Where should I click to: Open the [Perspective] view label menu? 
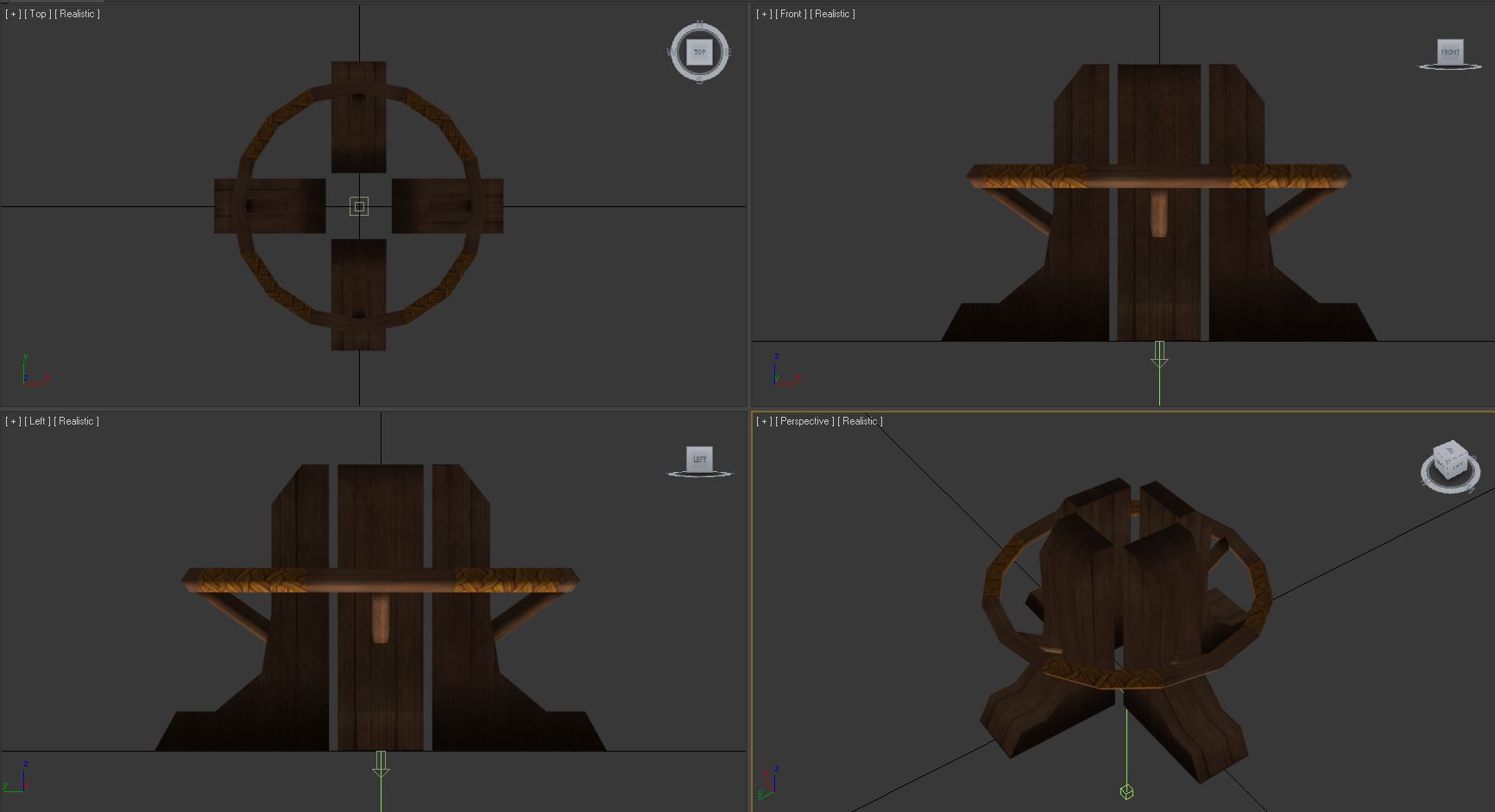point(804,421)
